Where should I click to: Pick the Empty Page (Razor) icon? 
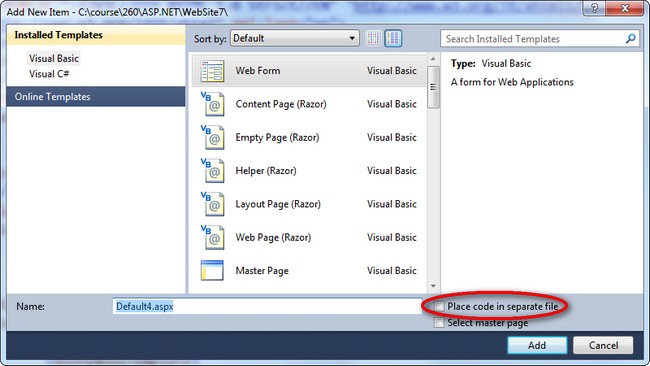tap(212, 137)
